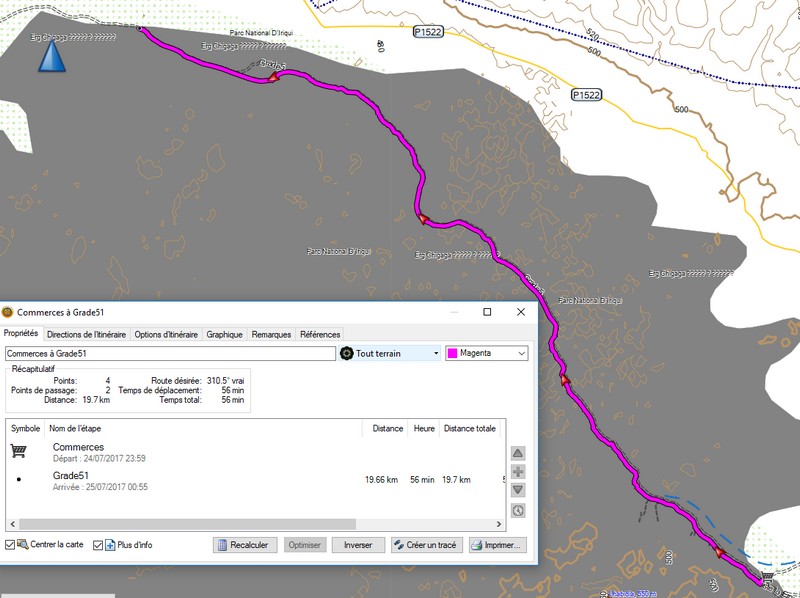
Task: Click the move up arrow beside waypoint list
Action: 517,453
